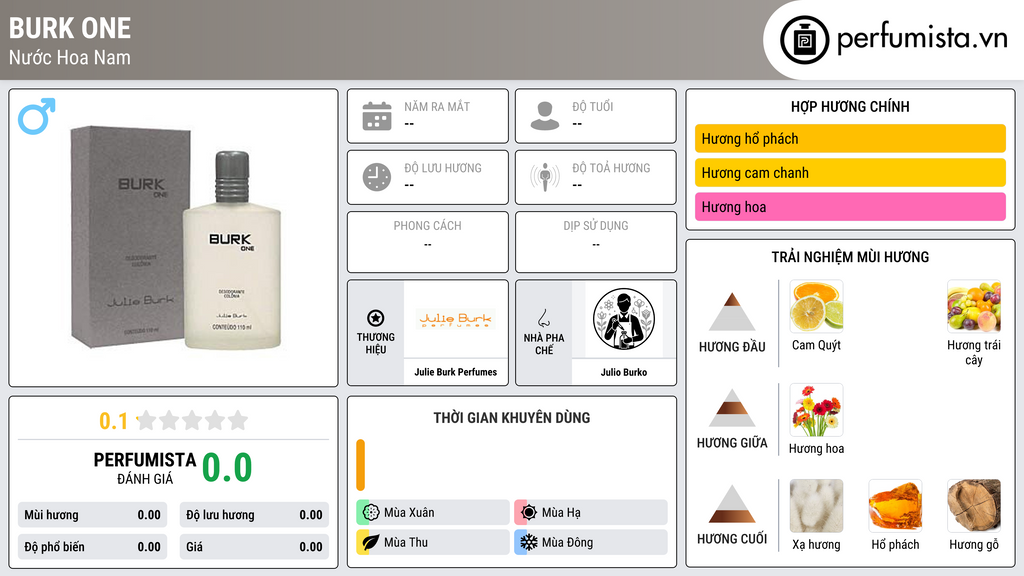Click the Hợp hương chính heading
The image size is (1024, 576).
pyautogui.click(x=850, y=106)
